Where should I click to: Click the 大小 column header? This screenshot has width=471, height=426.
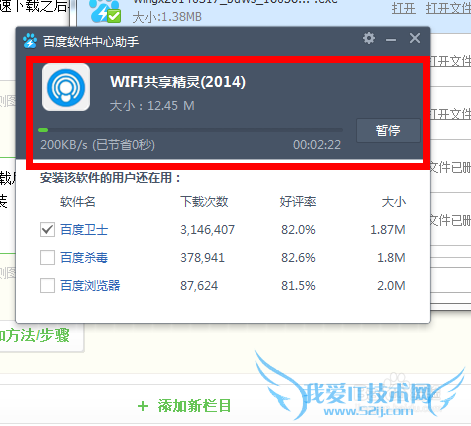[x=394, y=202]
